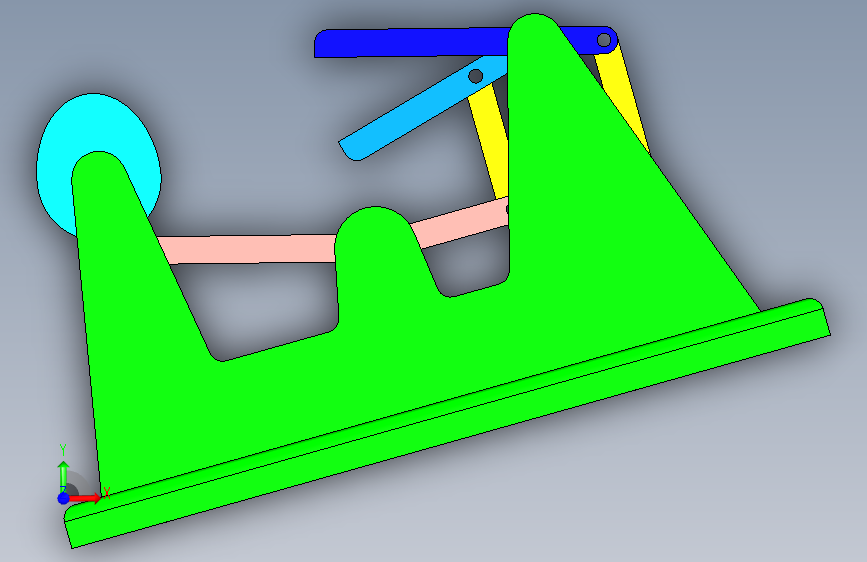Click the red X axis arrow of triad
The height and width of the screenshot is (562, 867).
click(88, 498)
